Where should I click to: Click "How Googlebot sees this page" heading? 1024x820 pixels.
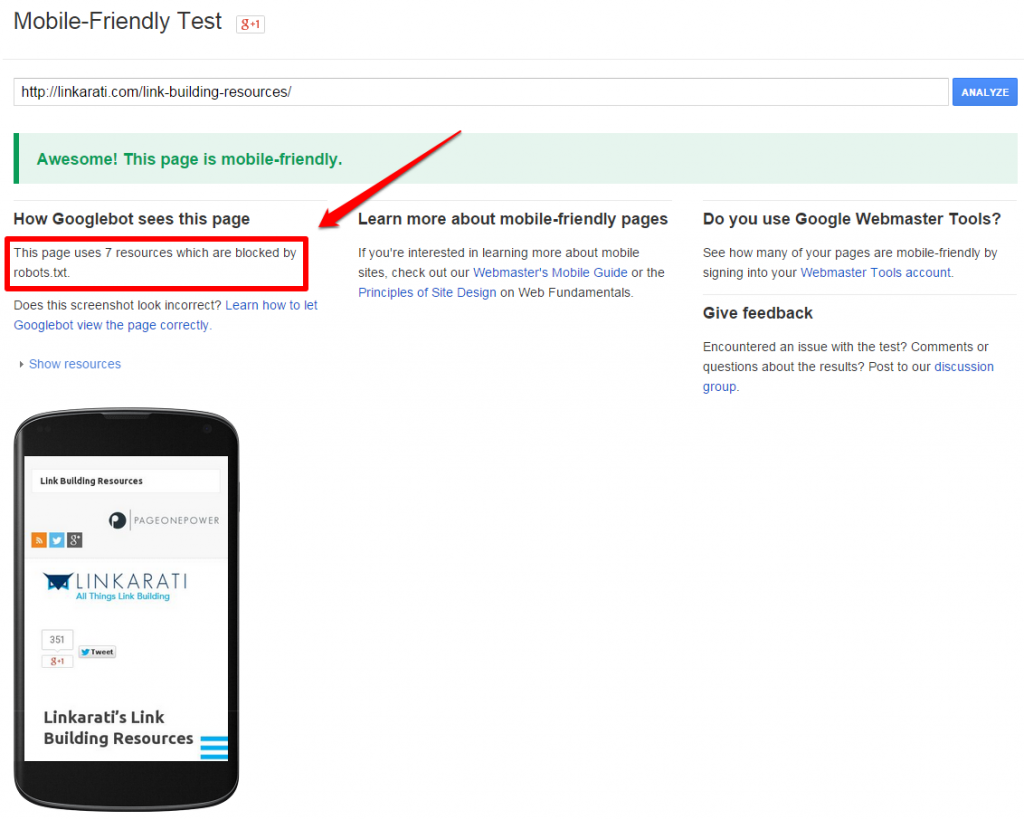(x=131, y=219)
